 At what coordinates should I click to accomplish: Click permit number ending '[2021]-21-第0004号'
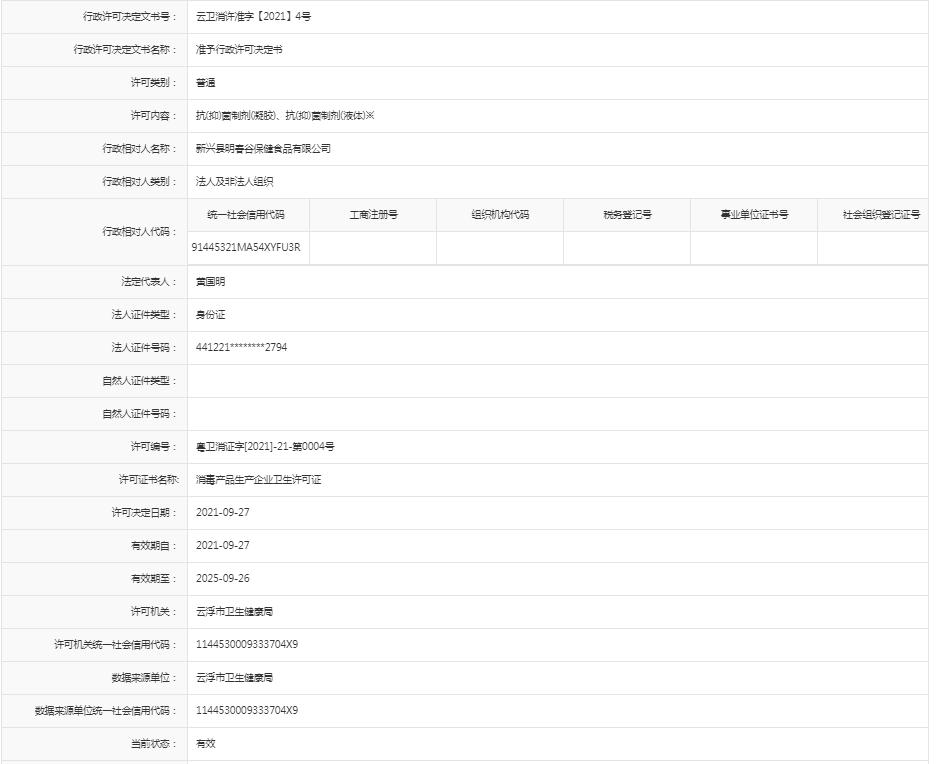click(x=265, y=446)
